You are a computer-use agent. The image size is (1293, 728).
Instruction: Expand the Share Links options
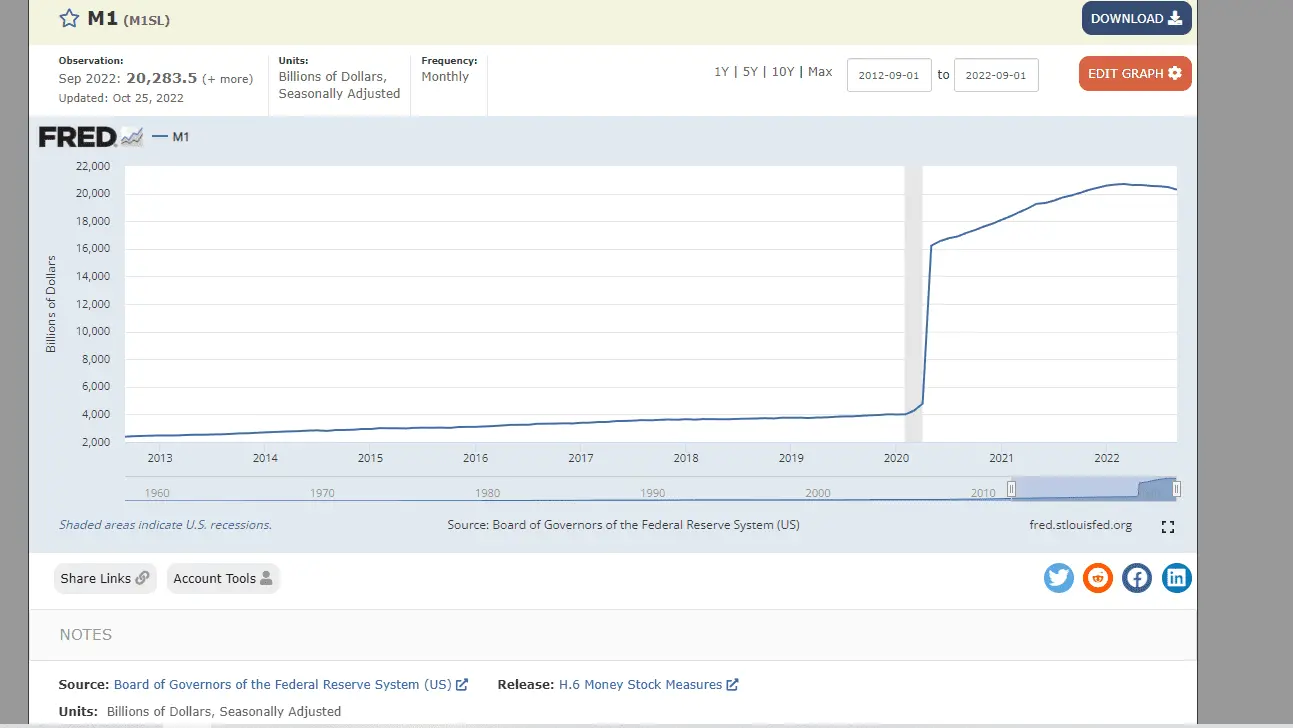tap(105, 578)
